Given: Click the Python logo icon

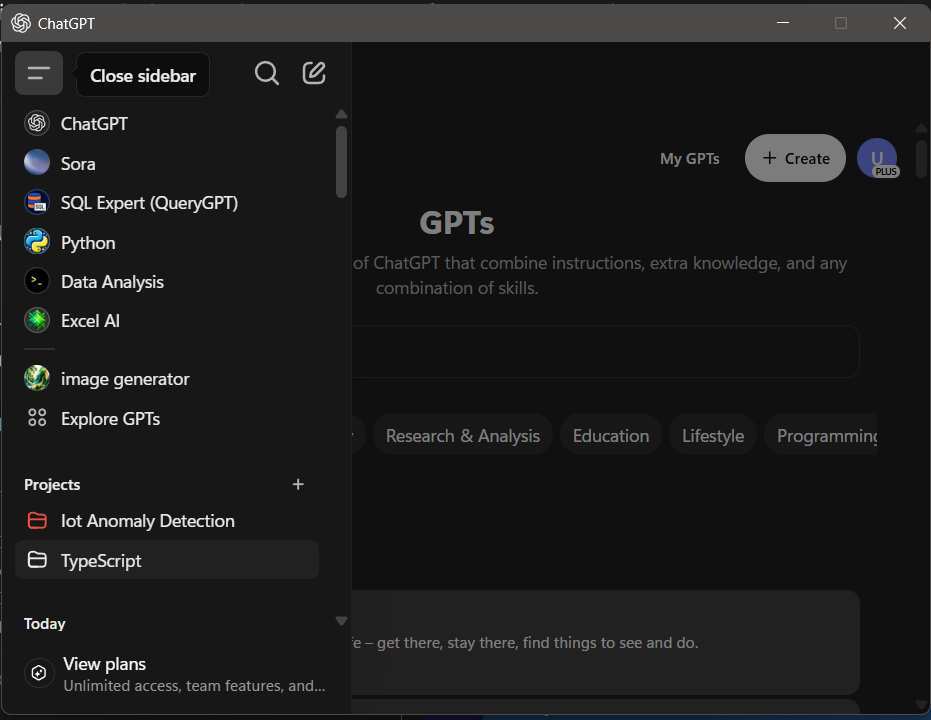Looking at the screenshot, I should 37,242.
